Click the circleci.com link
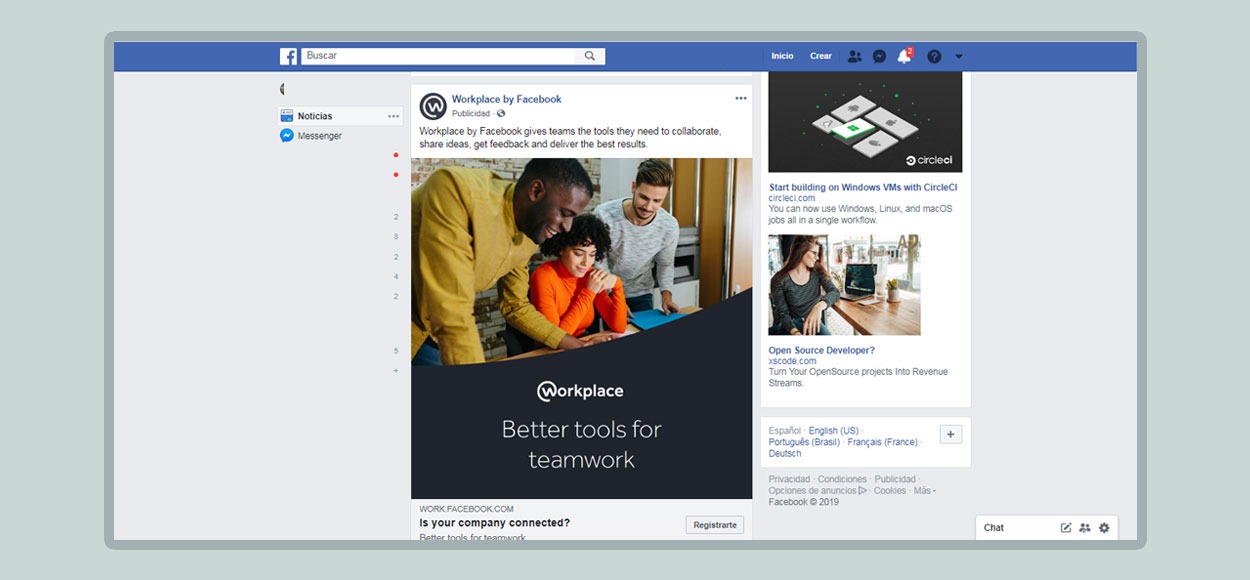Image resolution: width=1250 pixels, height=580 pixels. (792, 198)
